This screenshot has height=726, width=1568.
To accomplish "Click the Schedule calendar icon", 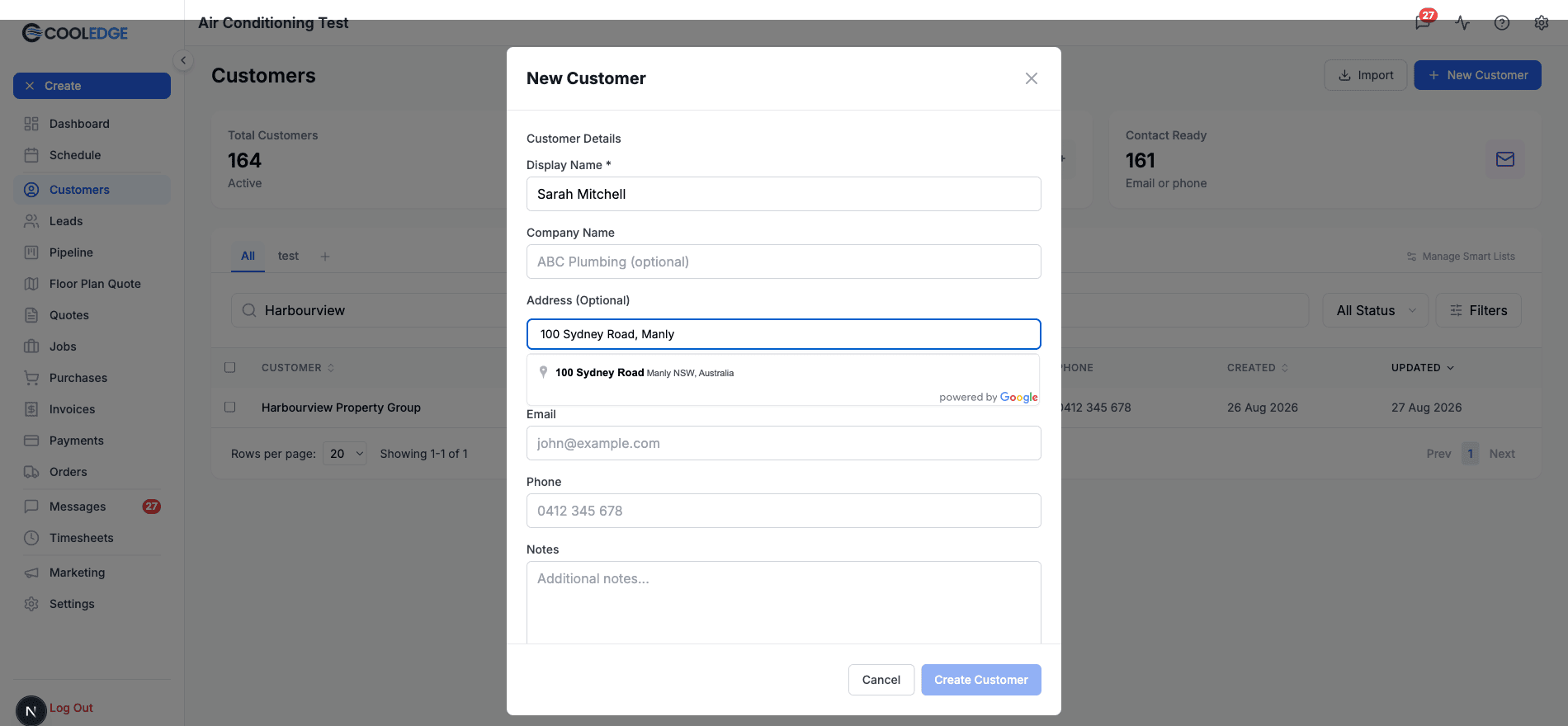I will (x=31, y=155).
